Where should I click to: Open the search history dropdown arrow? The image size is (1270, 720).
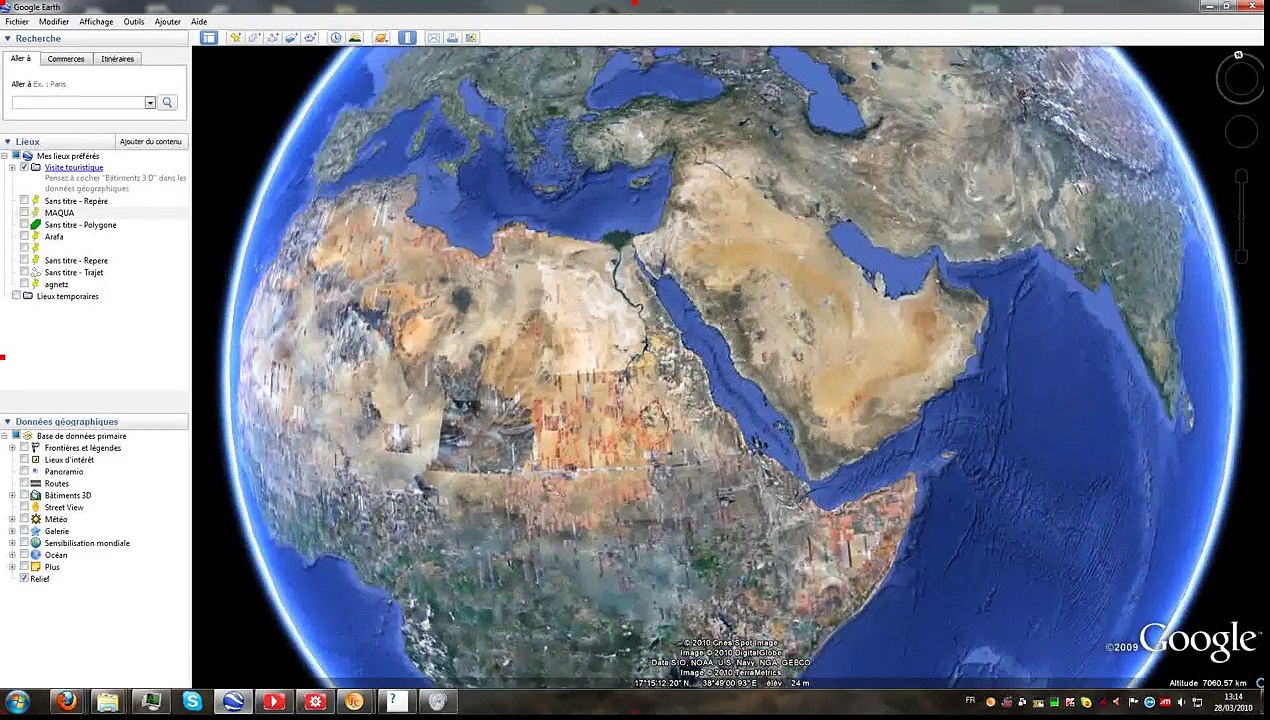(x=150, y=102)
